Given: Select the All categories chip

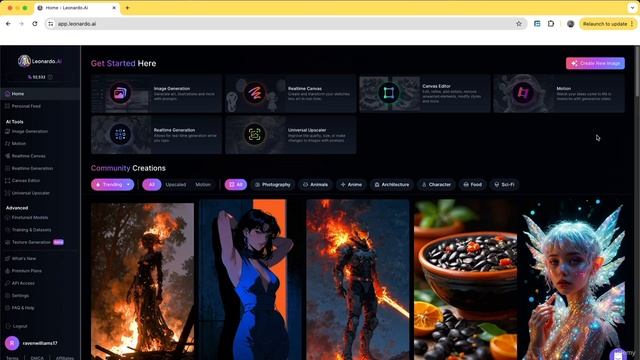Looking at the screenshot, I should point(236,184).
